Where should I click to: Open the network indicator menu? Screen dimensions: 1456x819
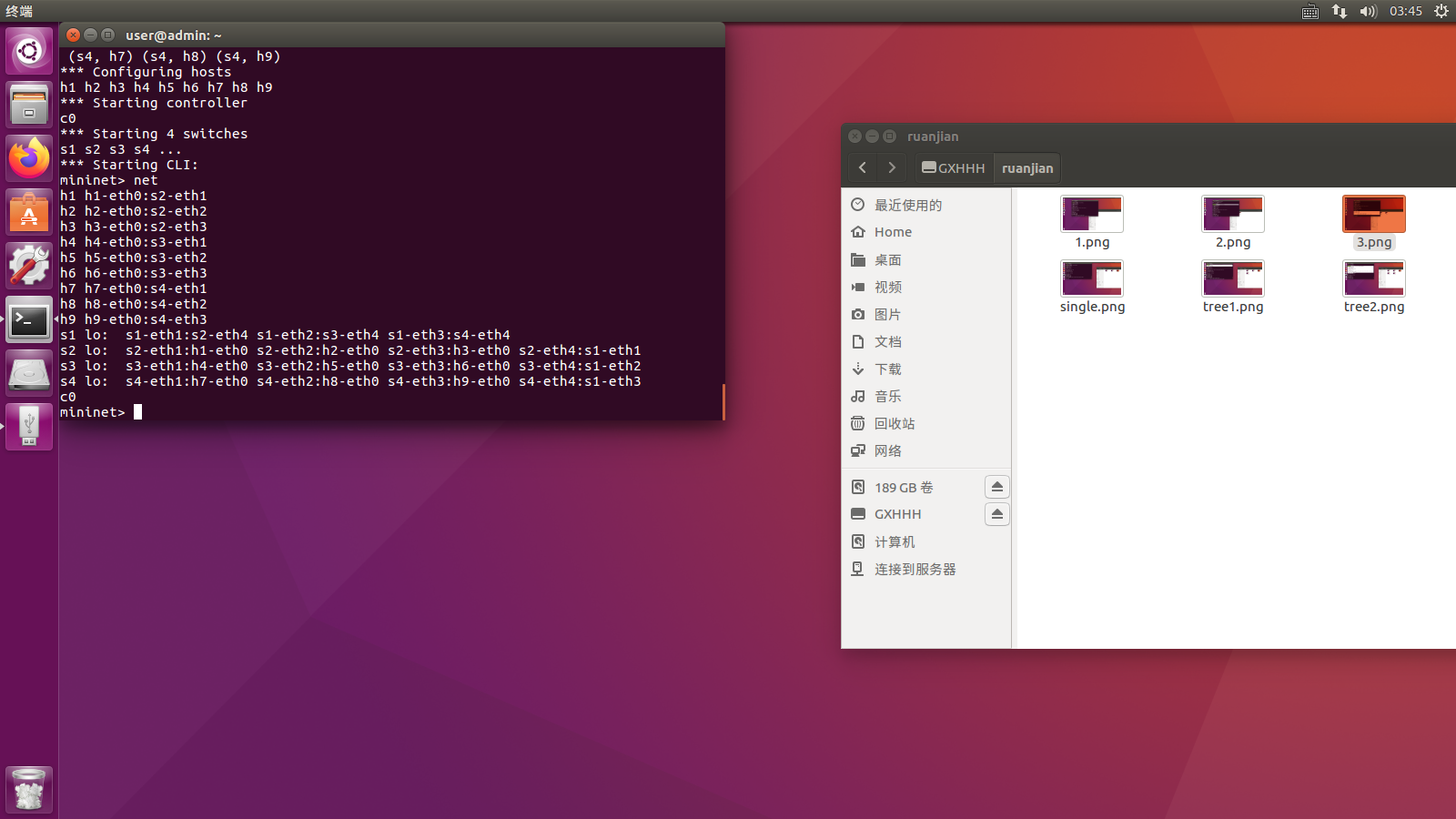1339,11
